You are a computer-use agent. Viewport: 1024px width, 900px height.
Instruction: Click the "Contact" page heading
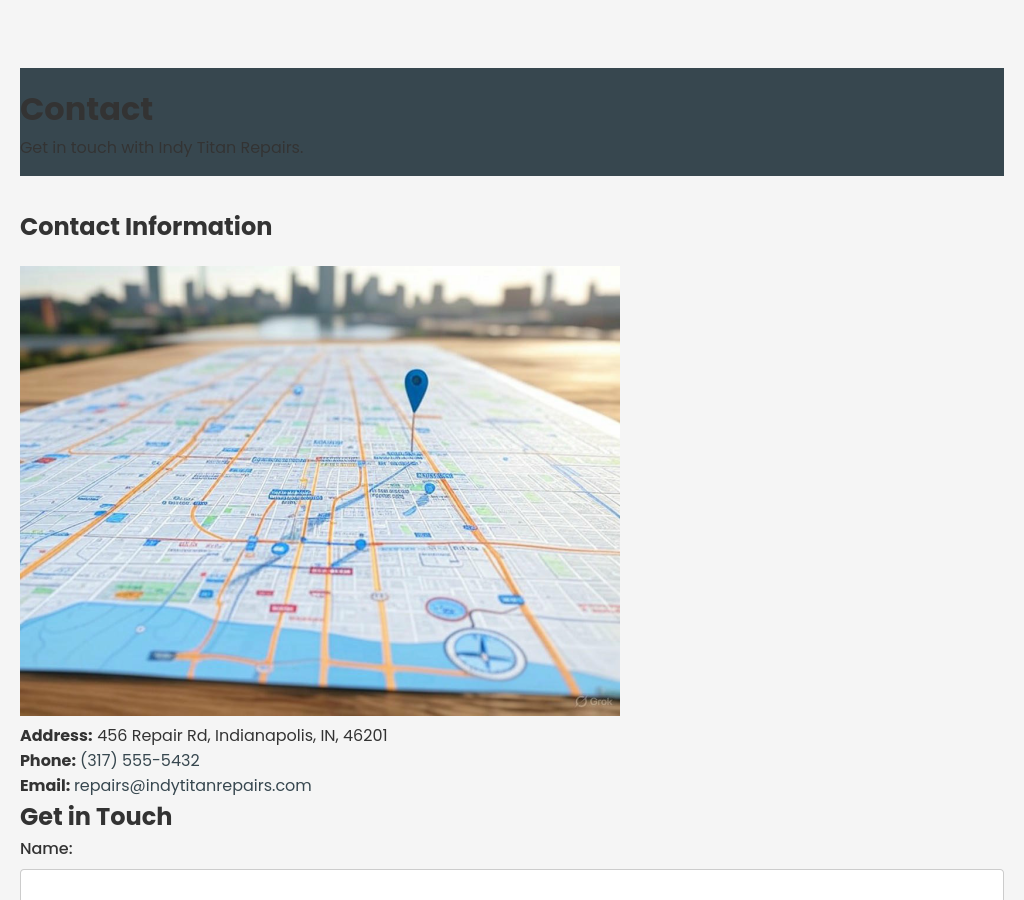pos(87,109)
